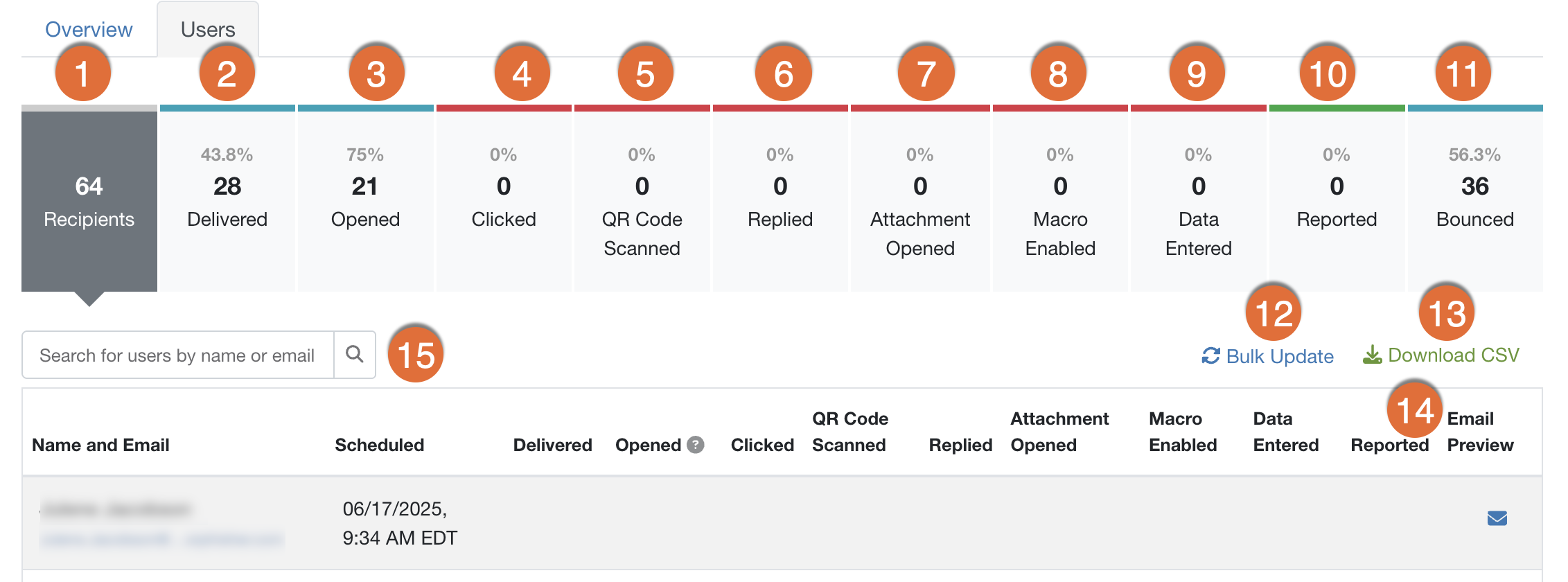Show the Attachment Opened tile
The height and width of the screenshot is (582, 1568).
[920, 201]
